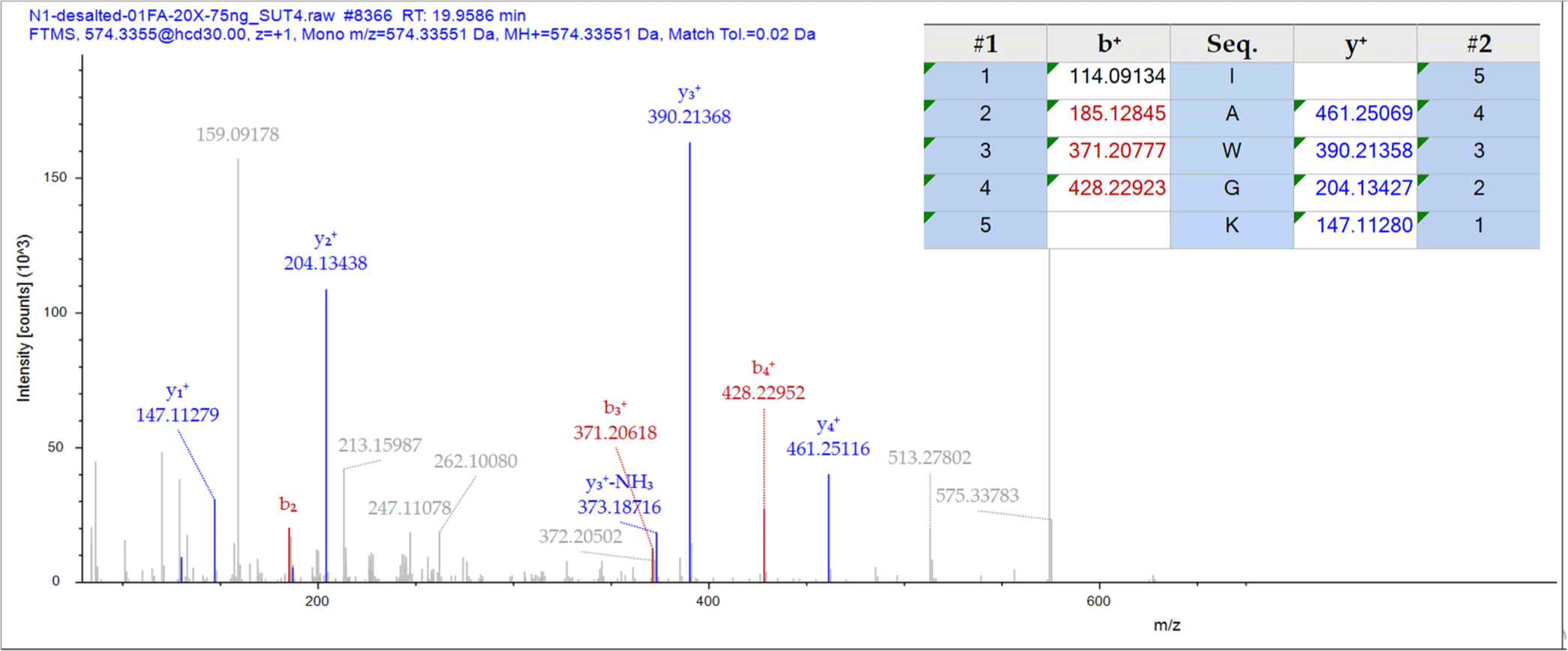Click the gray peak label 372.20502
The width and height of the screenshot is (1568, 651).
coord(580,536)
